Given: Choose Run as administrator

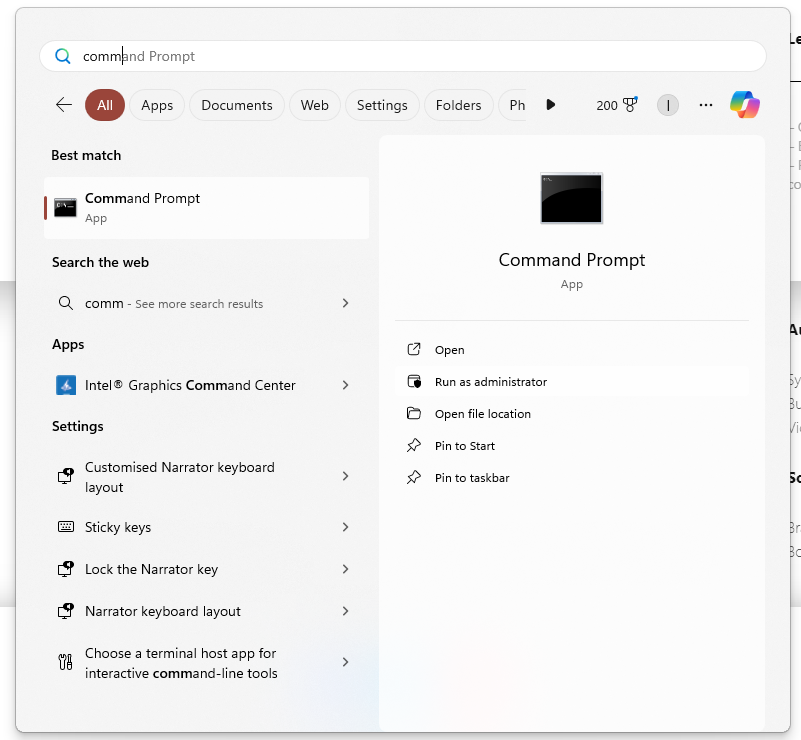Looking at the screenshot, I should tap(490, 382).
